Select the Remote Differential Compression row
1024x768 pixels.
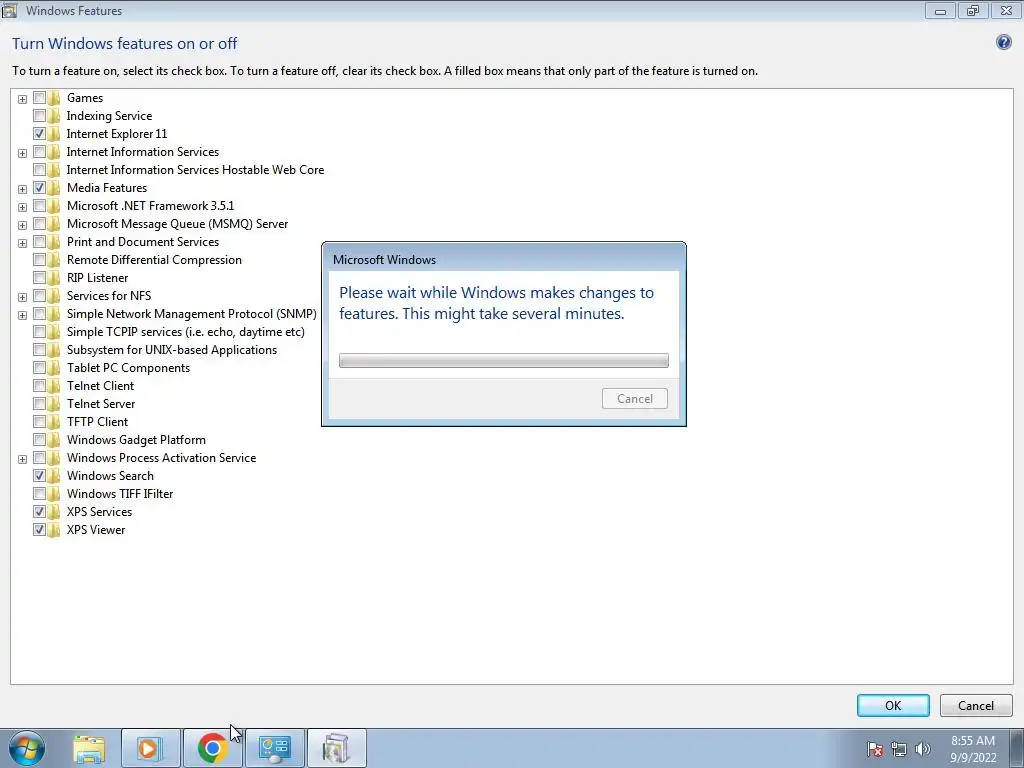[x=154, y=260]
